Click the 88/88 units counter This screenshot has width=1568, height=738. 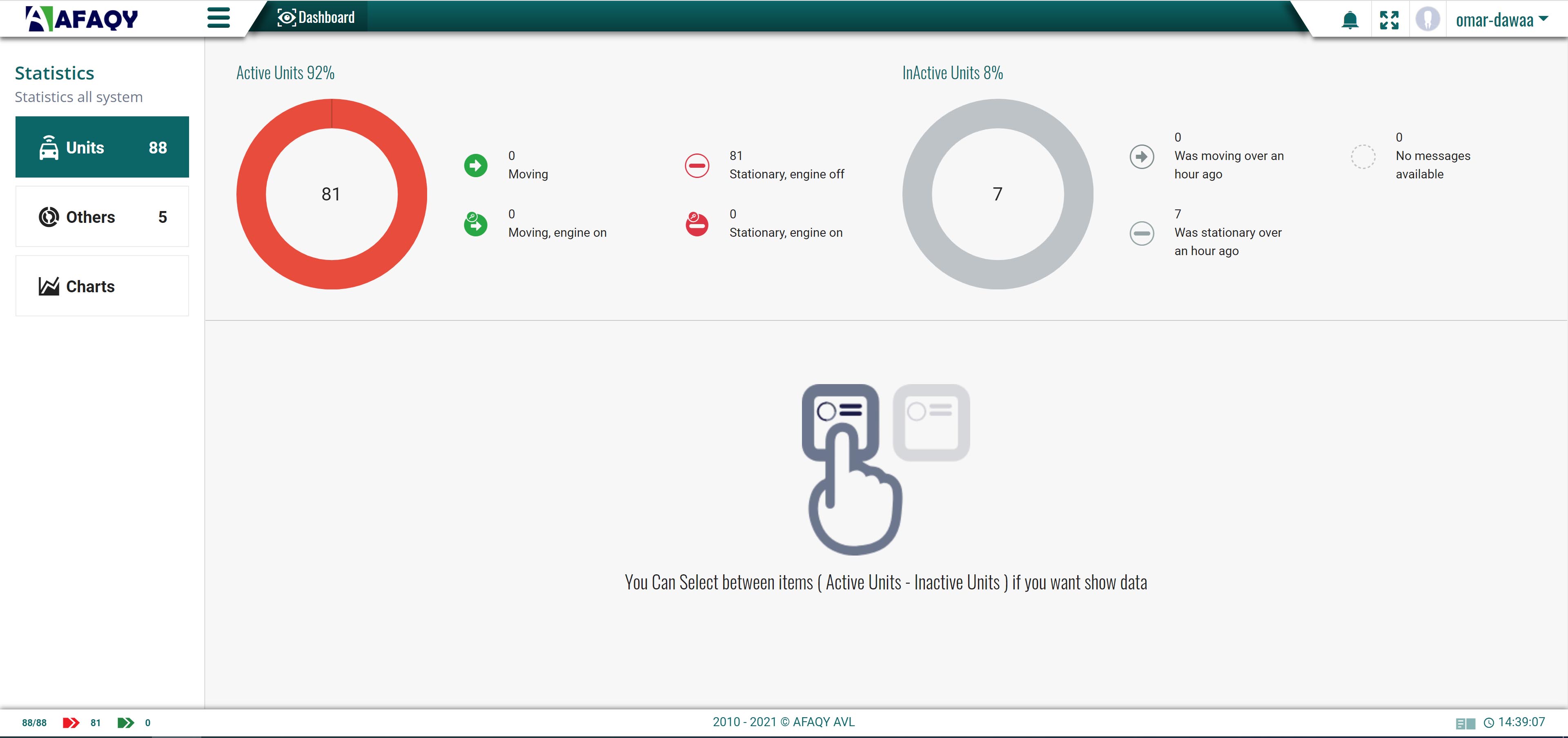click(x=34, y=723)
